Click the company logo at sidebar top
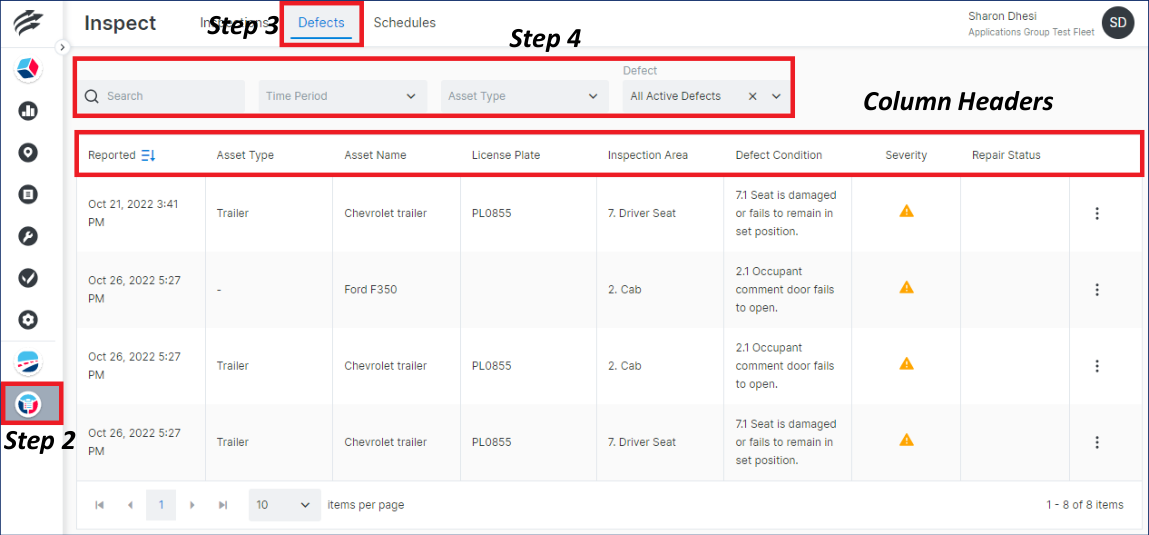Screen dimensions: 1149x535 pos(28,23)
